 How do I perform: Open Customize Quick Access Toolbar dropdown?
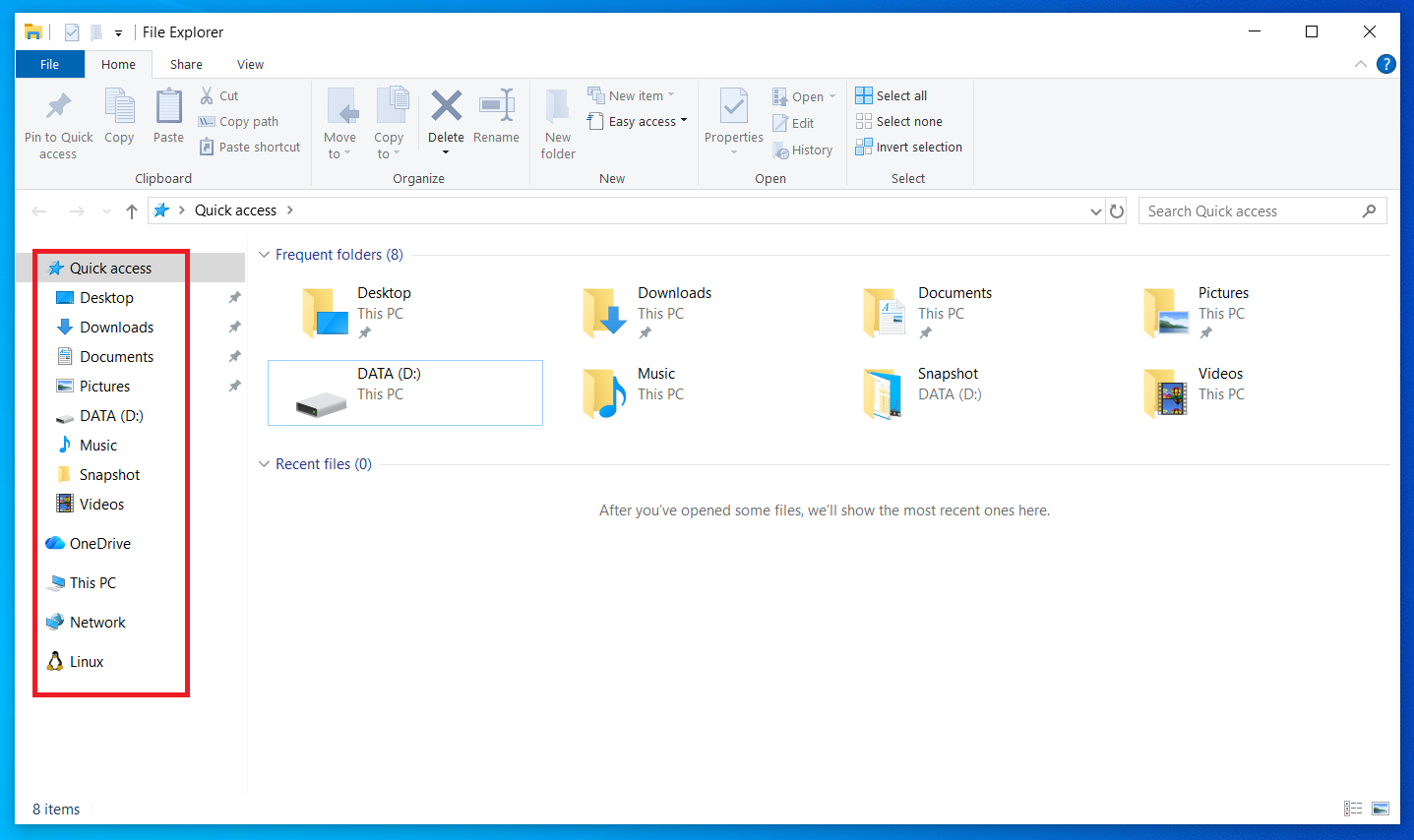118,32
